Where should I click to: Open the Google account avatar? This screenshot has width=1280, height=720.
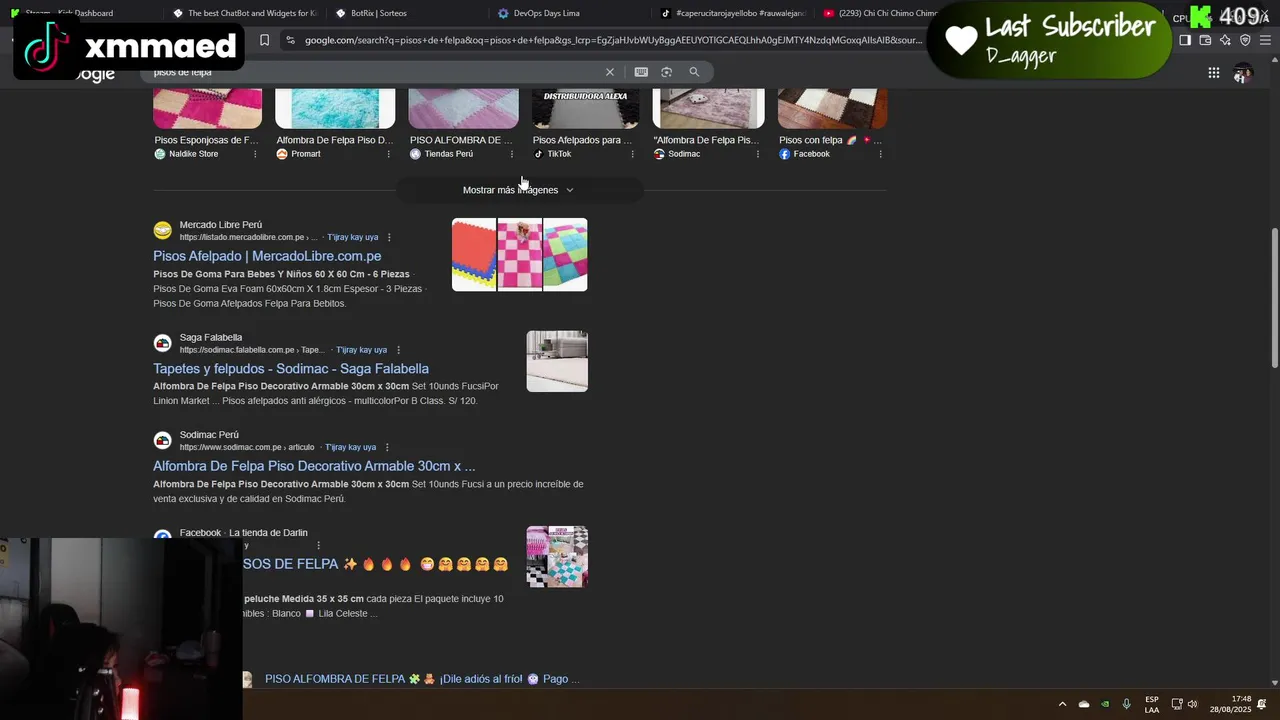tap(1242, 73)
